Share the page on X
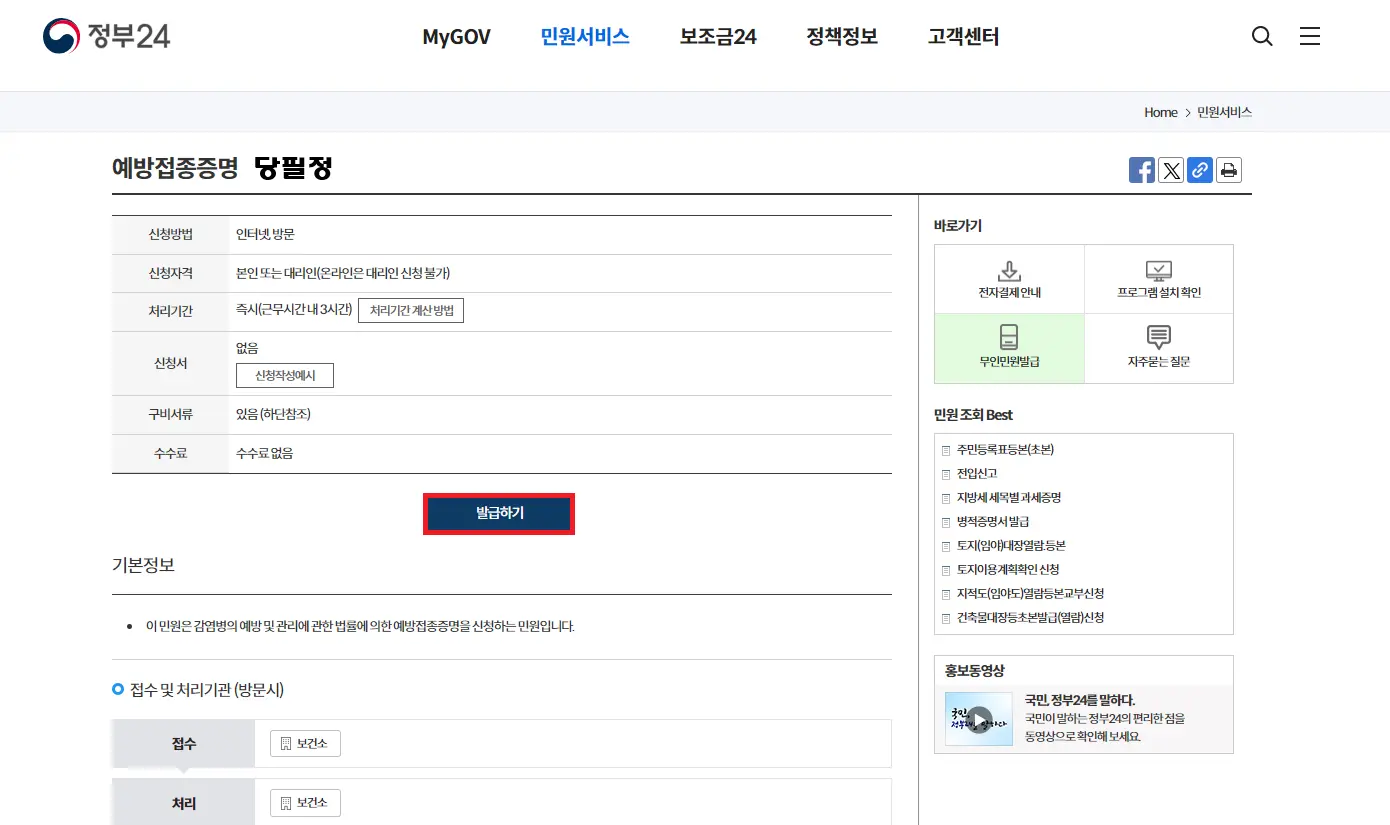 click(1170, 169)
